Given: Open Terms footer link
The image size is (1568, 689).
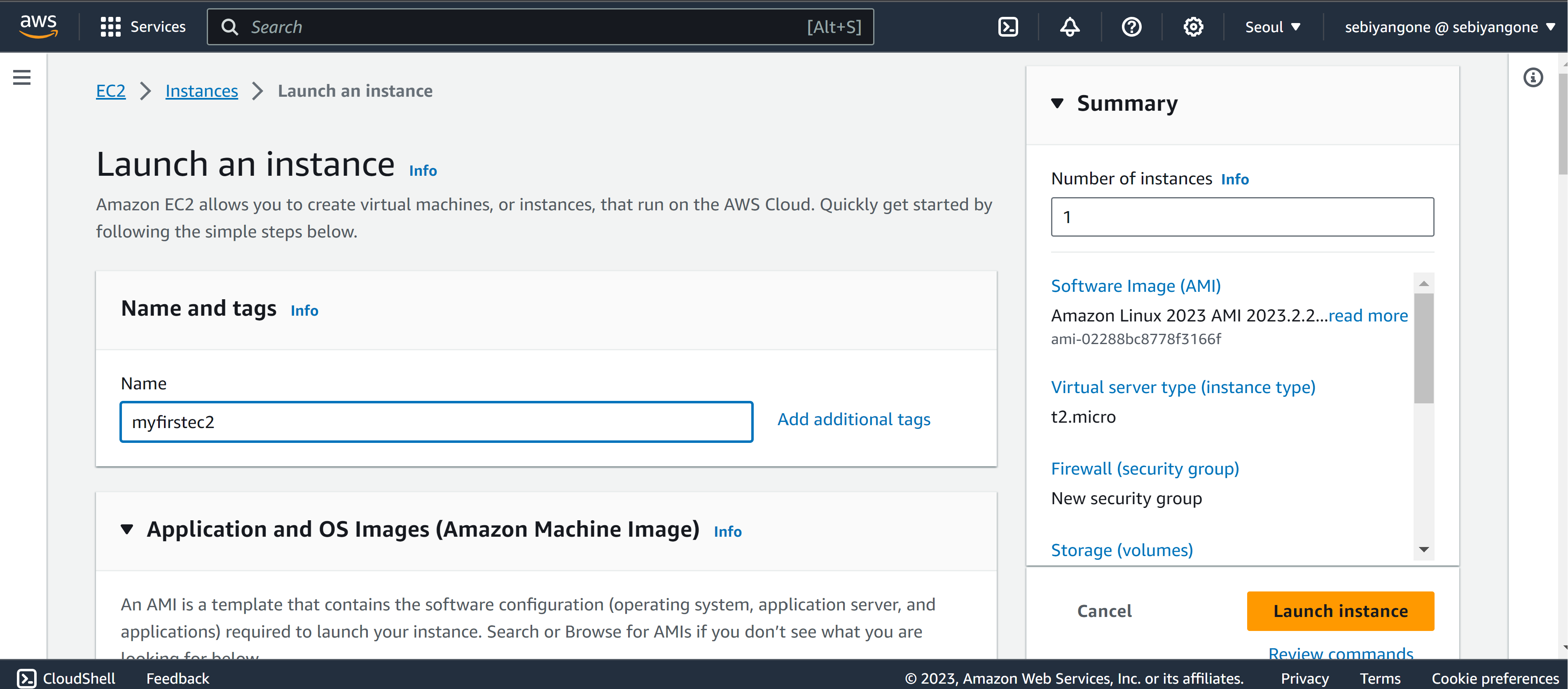Looking at the screenshot, I should tap(1380, 678).
